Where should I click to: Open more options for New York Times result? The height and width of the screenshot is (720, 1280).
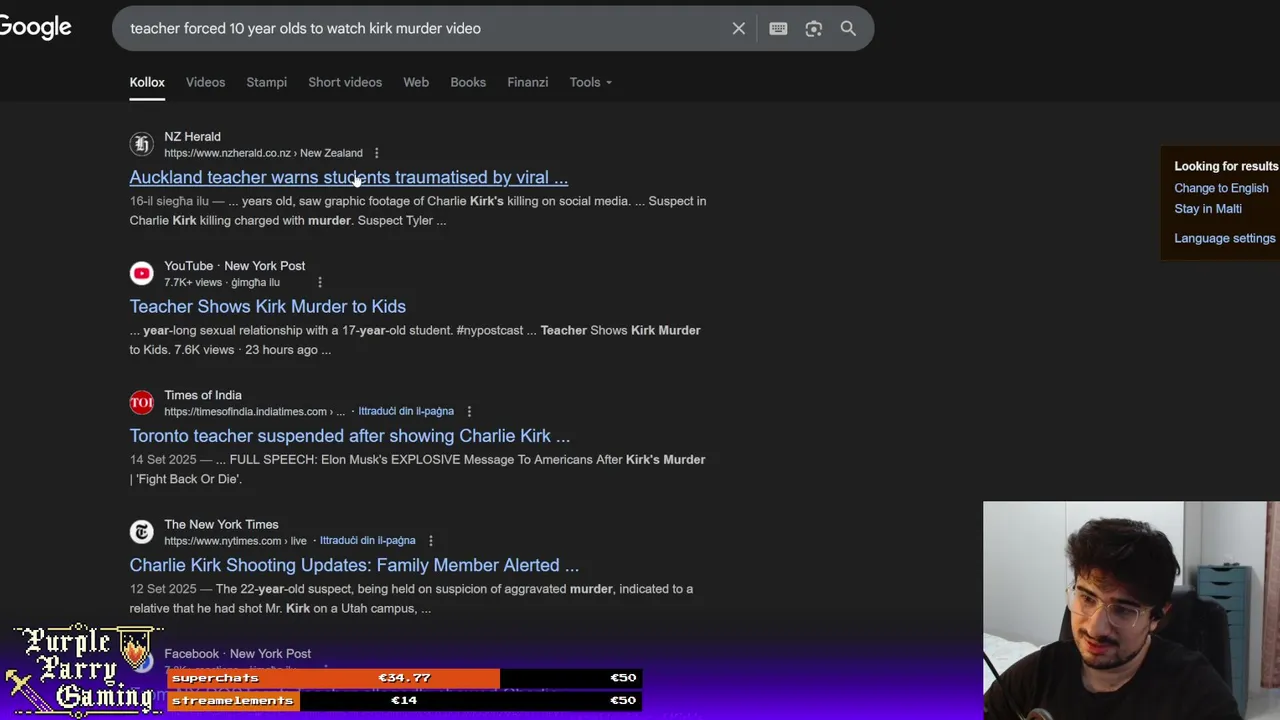tap(430, 540)
